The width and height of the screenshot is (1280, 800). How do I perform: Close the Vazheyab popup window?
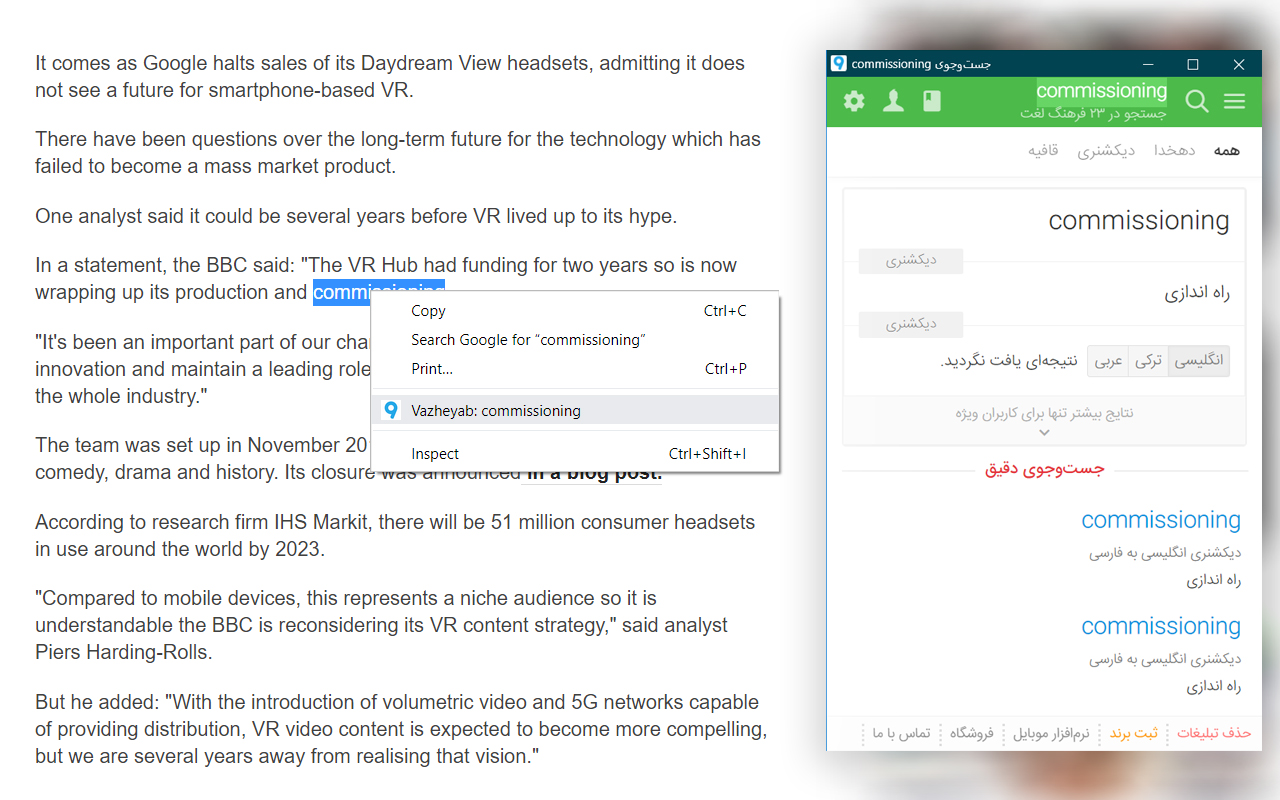click(x=1239, y=64)
